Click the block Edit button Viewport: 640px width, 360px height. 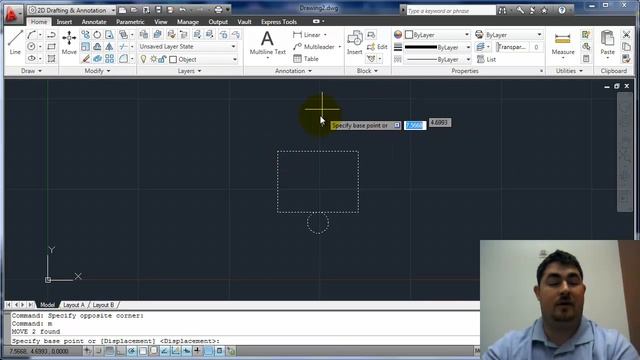coord(377,47)
